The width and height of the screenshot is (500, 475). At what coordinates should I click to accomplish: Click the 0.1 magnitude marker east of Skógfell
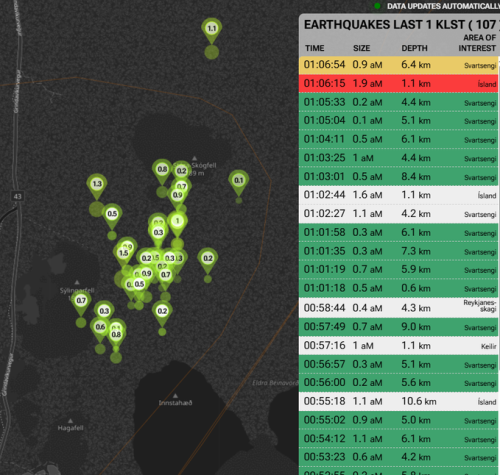239,181
